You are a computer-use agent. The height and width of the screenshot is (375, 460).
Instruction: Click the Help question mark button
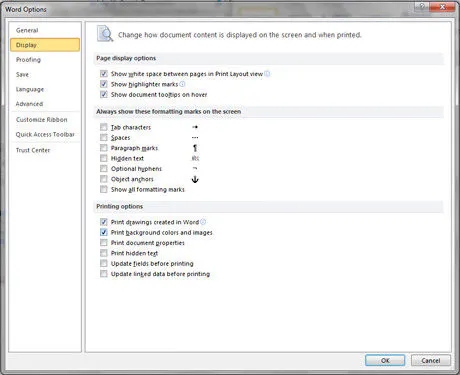pos(422,6)
